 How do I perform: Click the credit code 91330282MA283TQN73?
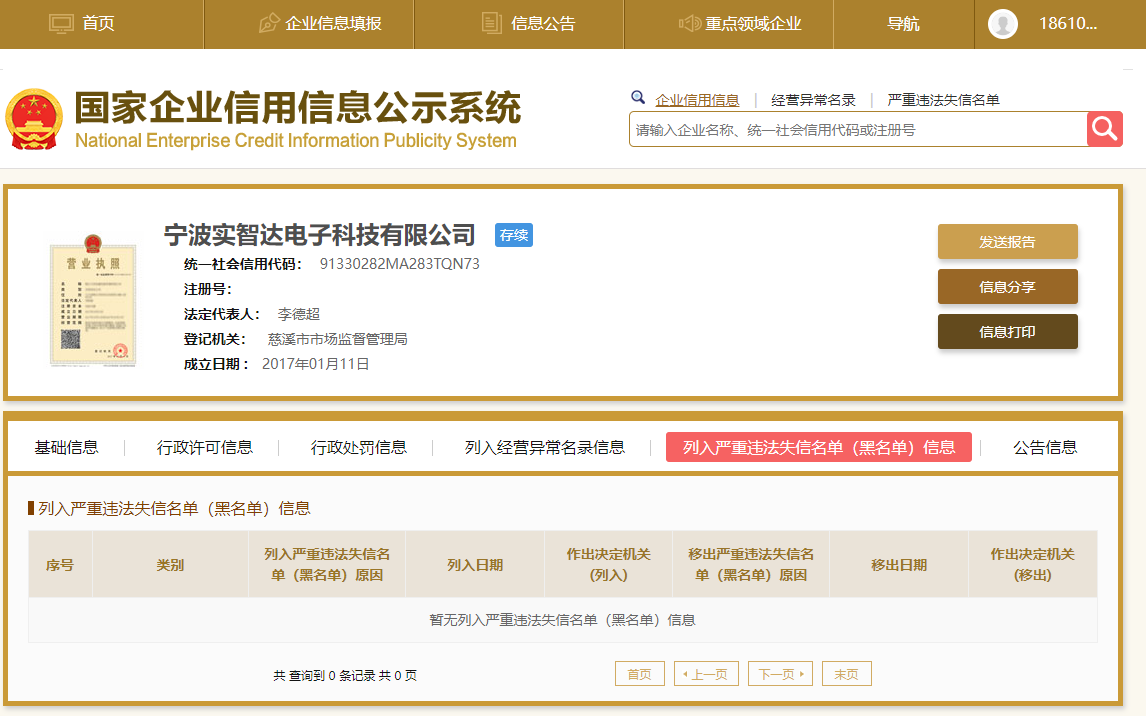click(x=400, y=264)
